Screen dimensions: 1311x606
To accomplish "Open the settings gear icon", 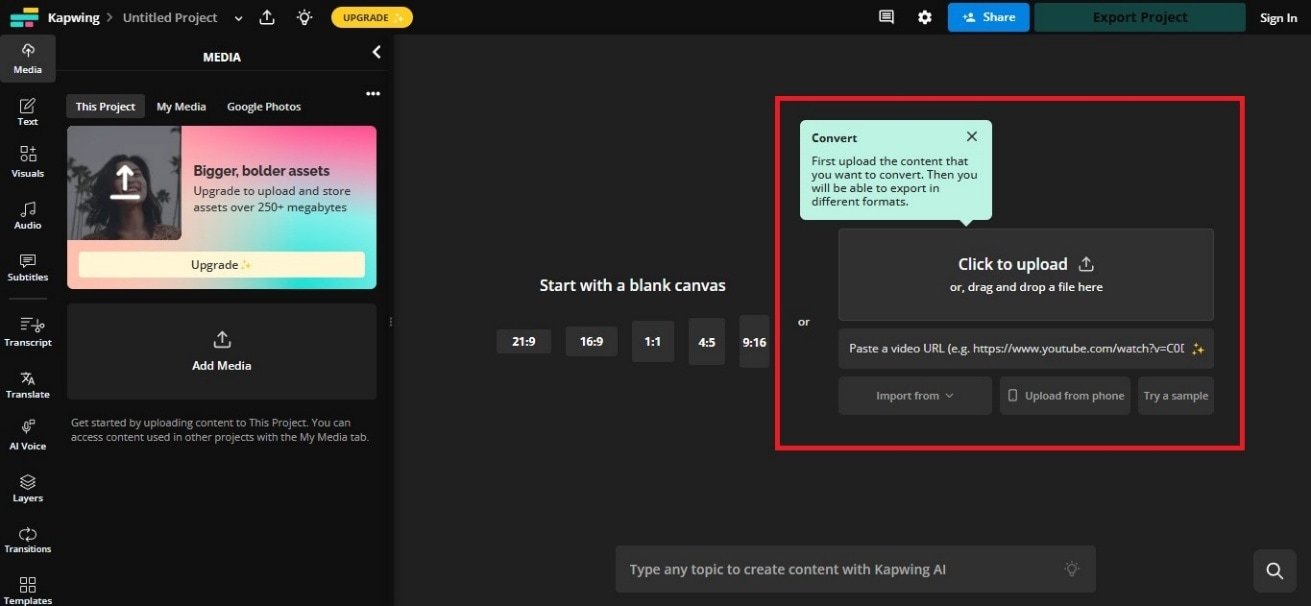I will click(925, 17).
